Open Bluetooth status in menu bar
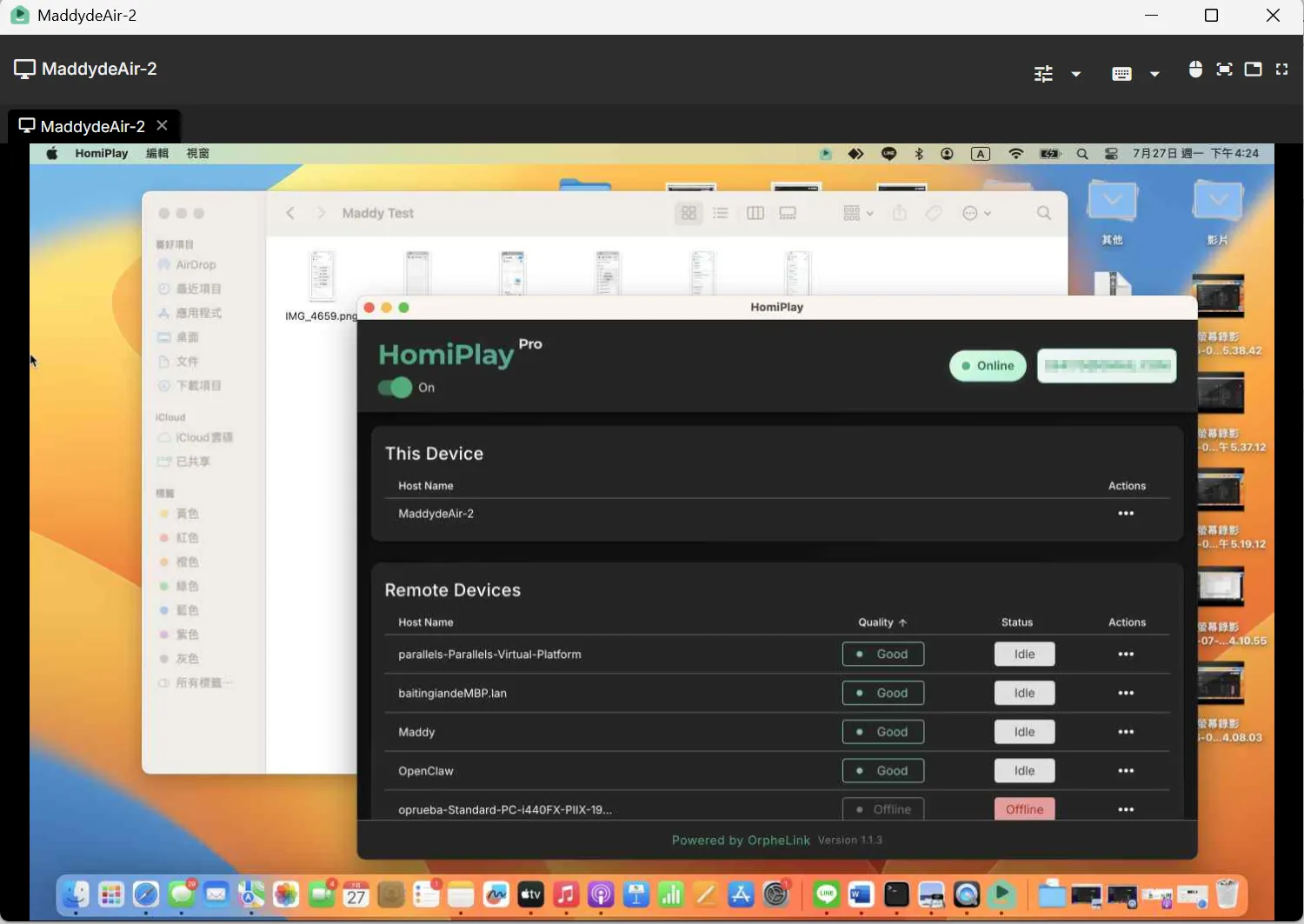The width and height of the screenshot is (1304, 924). click(x=919, y=154)
